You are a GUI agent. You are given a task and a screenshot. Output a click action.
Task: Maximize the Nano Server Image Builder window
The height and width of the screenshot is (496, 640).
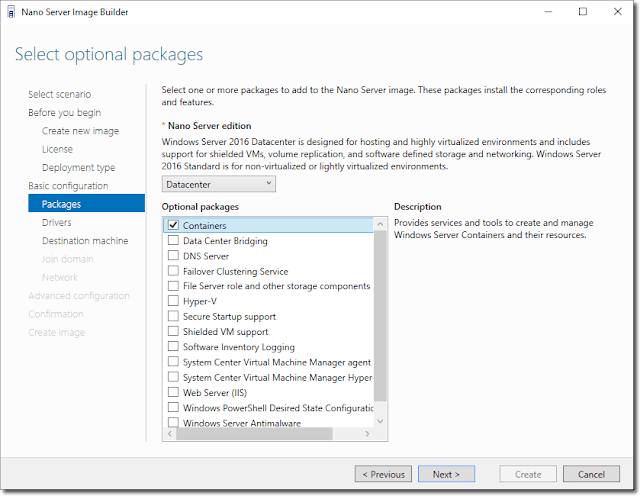click(583, 11)
